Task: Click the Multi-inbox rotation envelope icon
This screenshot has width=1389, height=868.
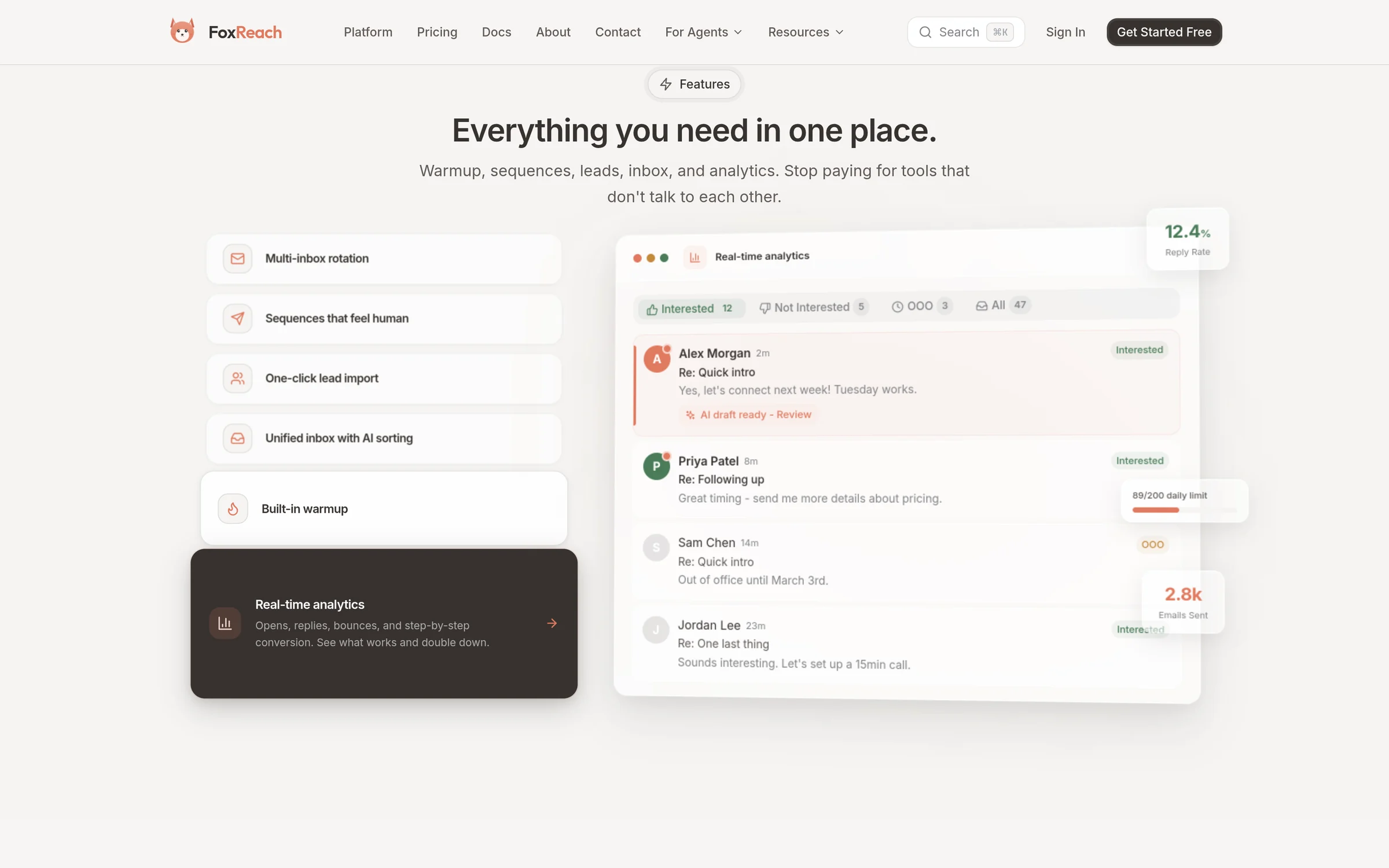Action: (x=237, y=259)
